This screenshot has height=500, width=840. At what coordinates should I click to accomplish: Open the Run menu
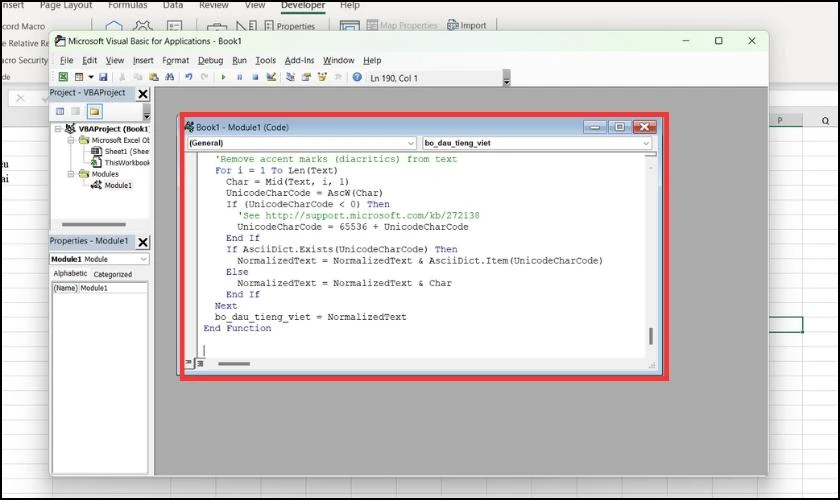tap(239, 61)
